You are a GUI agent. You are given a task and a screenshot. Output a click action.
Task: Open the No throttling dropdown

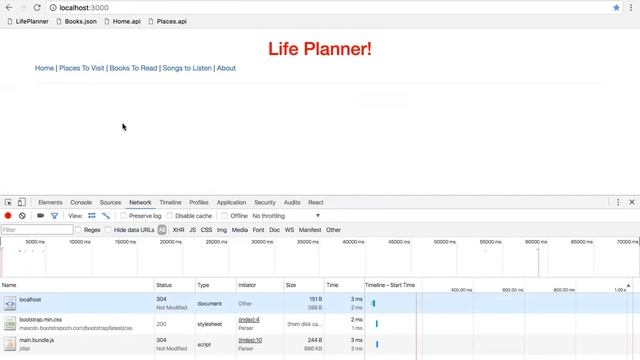click(x=286, y=216)
